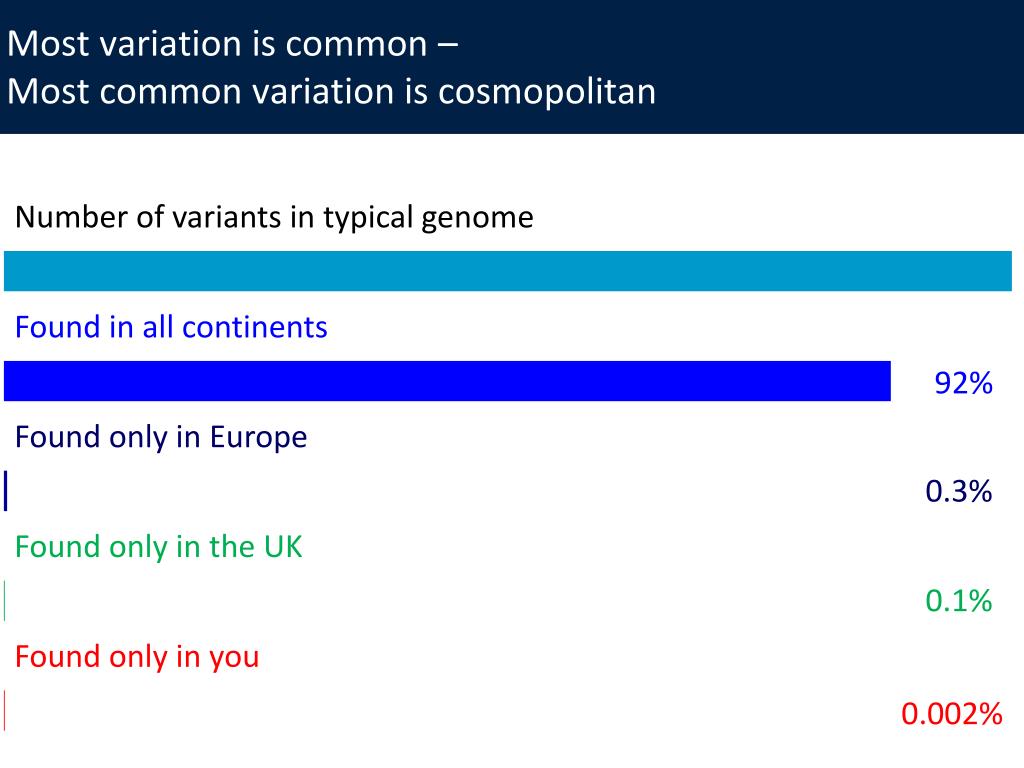Select the light blue typical genome bar
Image resolution: width=1024 pixels, height=768 pixels.
tap(507, 271)
